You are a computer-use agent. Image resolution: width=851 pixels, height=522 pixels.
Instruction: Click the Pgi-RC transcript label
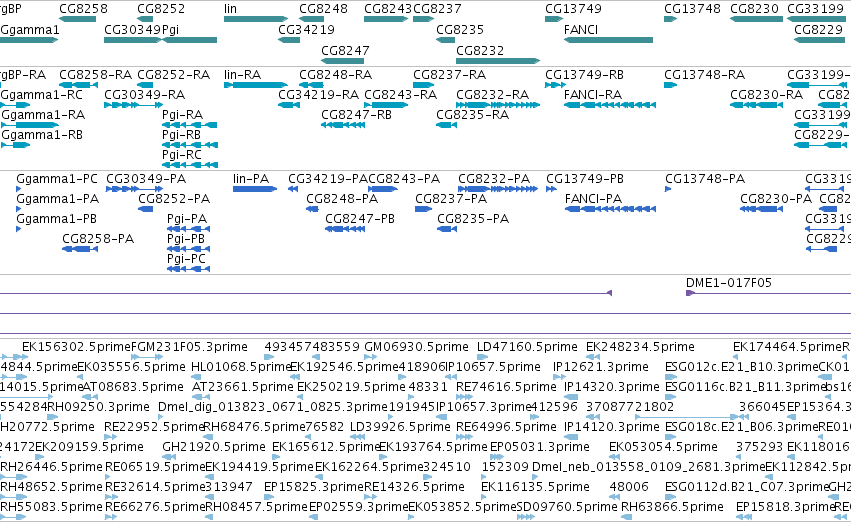182,155
